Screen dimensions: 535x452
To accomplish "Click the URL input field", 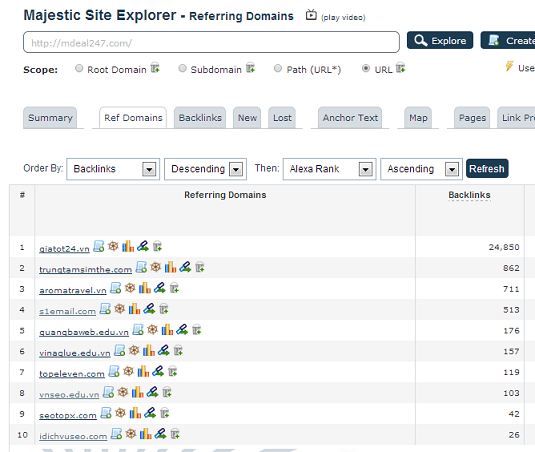I will click(x=211, y=42).
